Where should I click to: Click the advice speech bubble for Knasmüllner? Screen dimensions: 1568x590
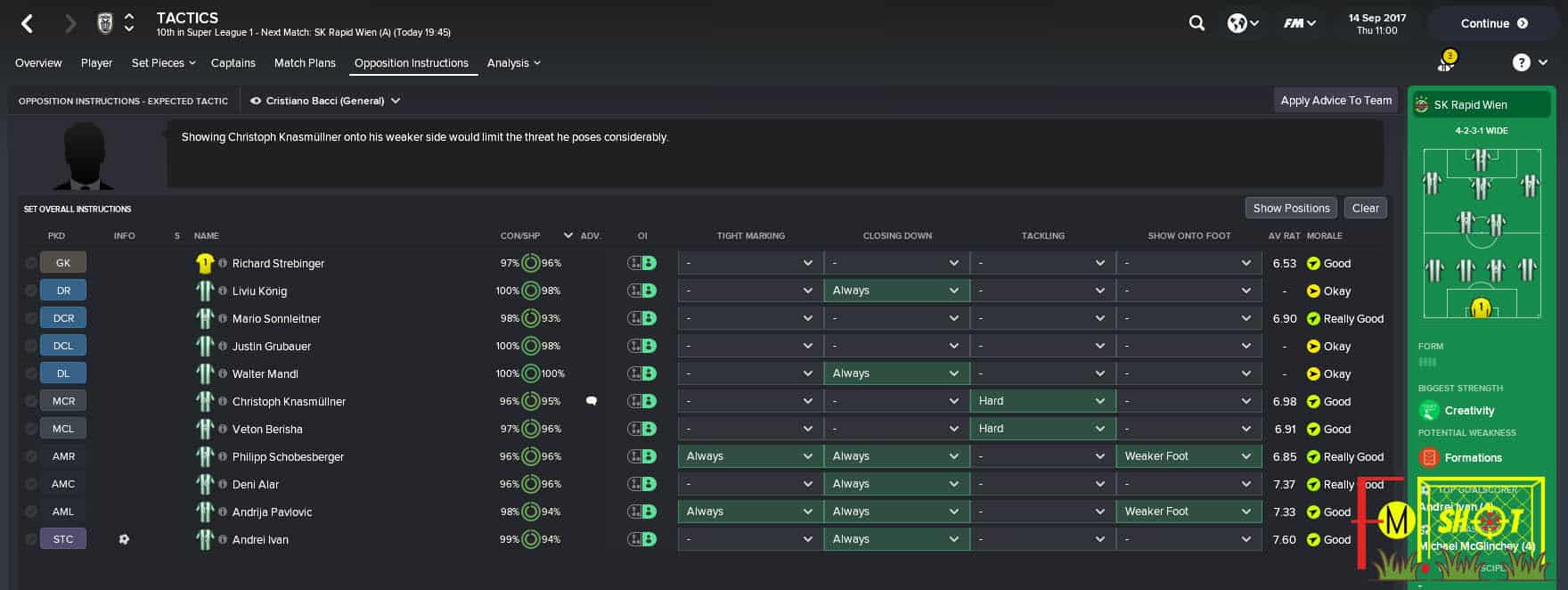591,401
